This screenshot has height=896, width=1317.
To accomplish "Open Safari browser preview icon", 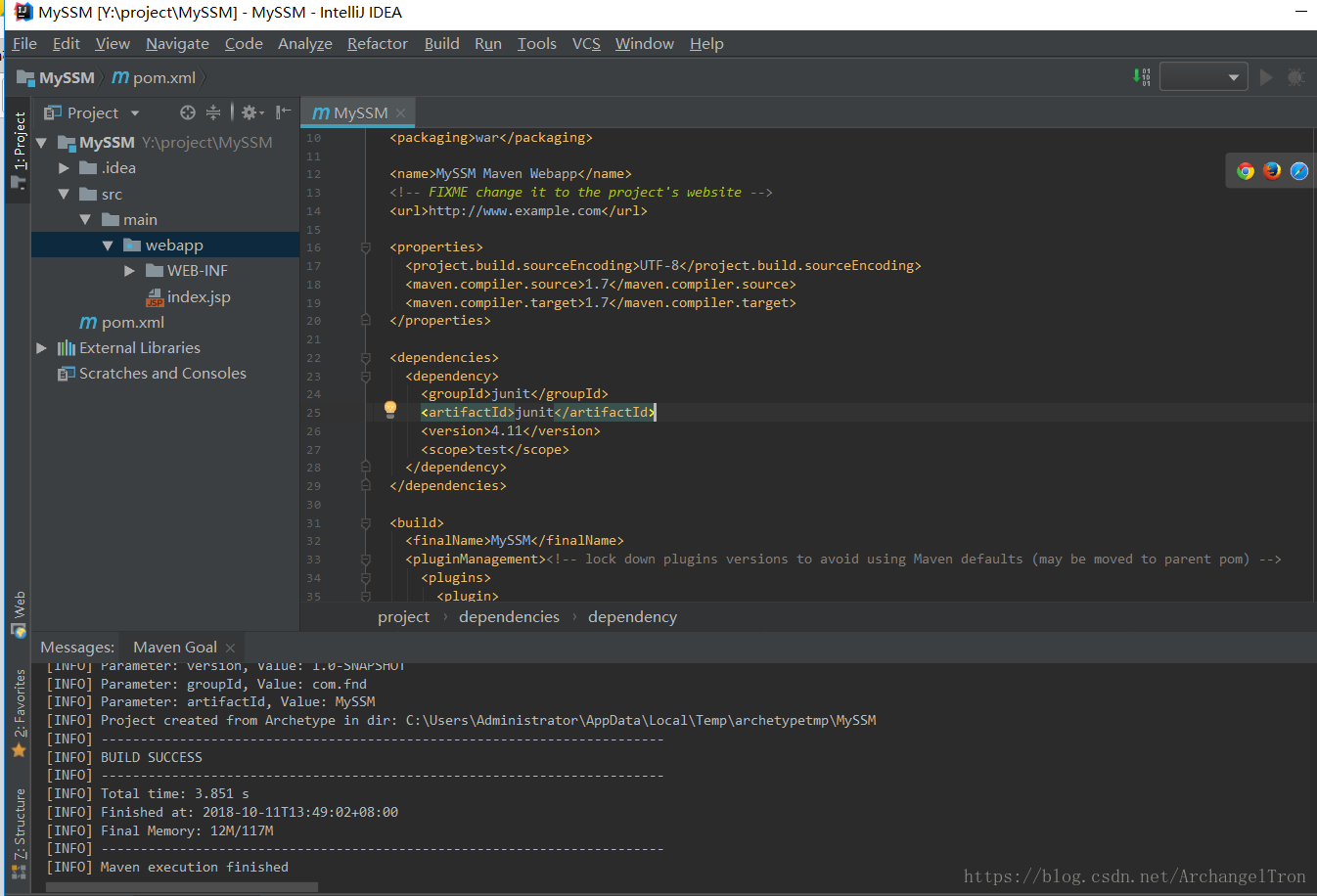I will point(1299,171).
